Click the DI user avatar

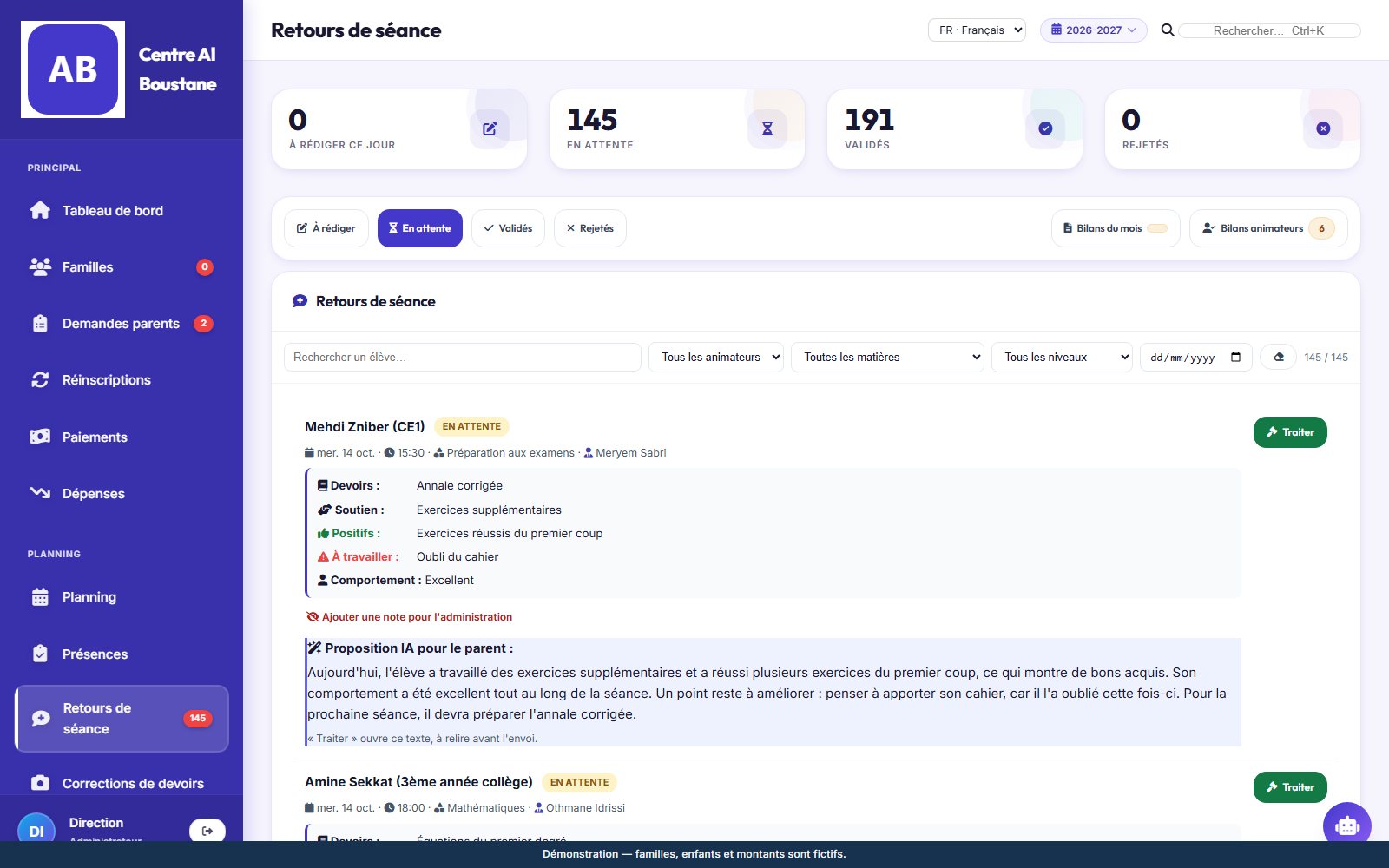pos(36,831)
